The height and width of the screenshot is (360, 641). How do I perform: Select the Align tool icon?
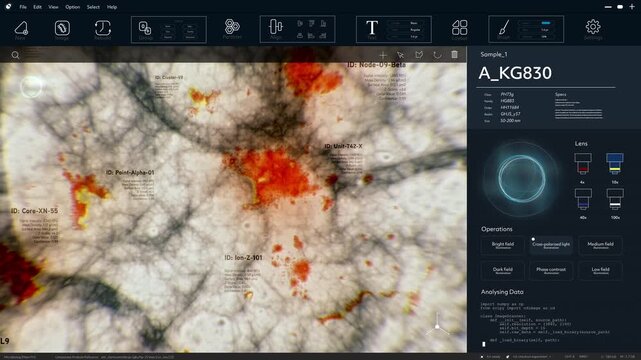click(x=276, y=27)
